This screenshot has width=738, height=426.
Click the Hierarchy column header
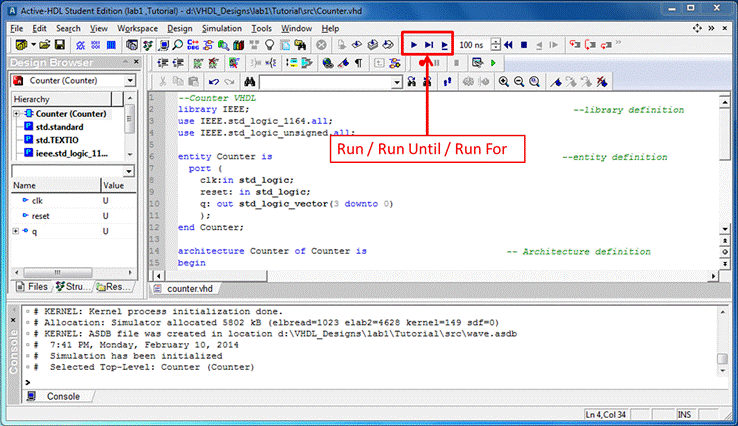pos(61,99)
